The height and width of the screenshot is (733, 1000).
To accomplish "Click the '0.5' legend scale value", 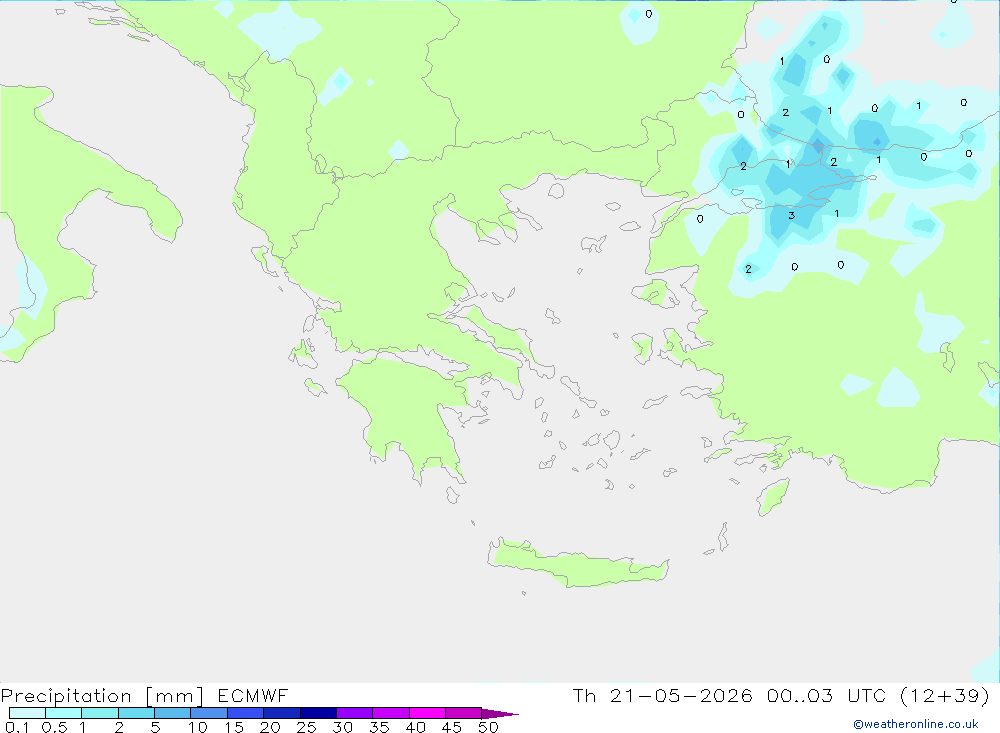I will coord(54,727).
